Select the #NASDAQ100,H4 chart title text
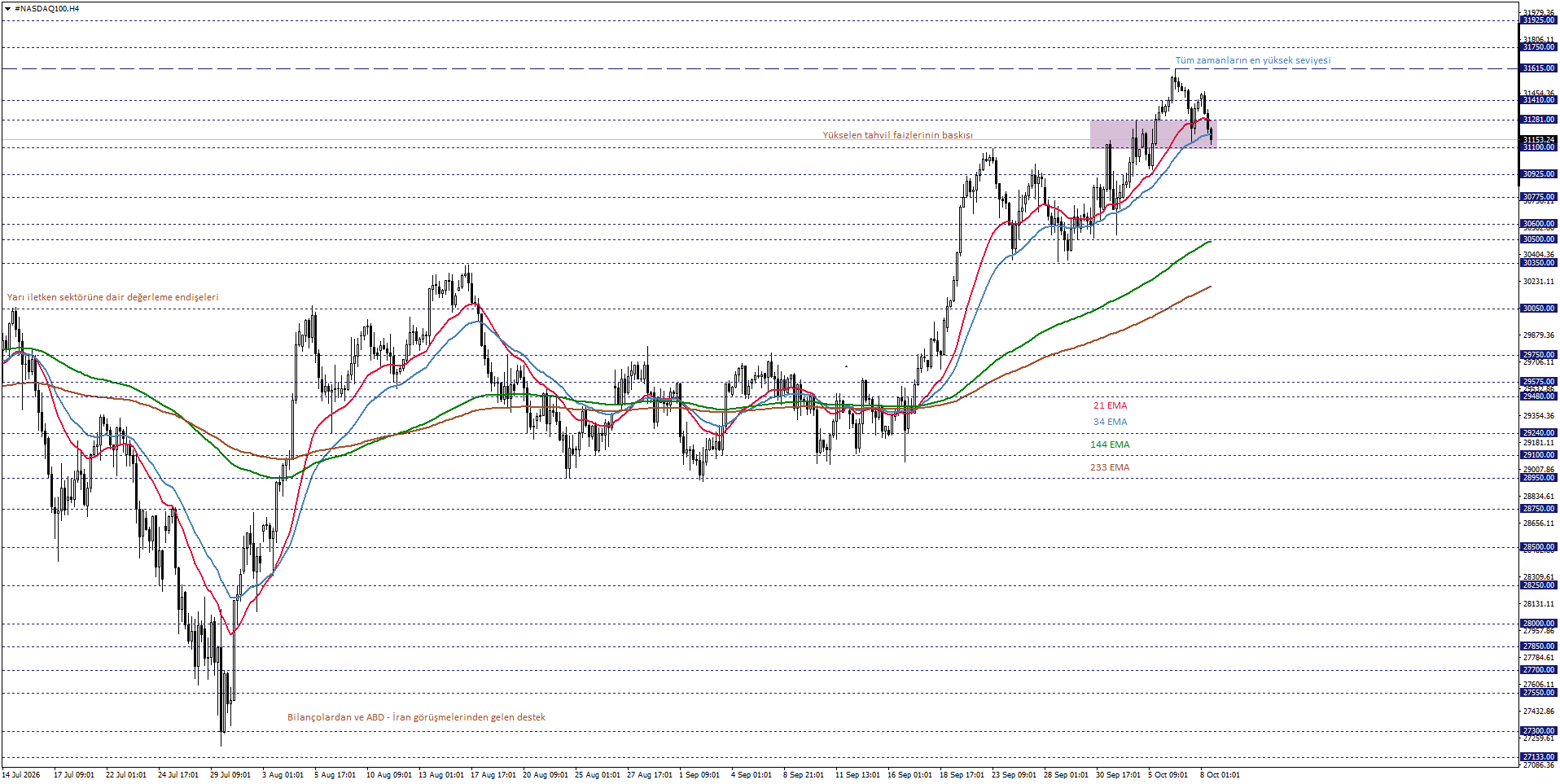This screenshot has width=1560, height=784. pos(46,8)
